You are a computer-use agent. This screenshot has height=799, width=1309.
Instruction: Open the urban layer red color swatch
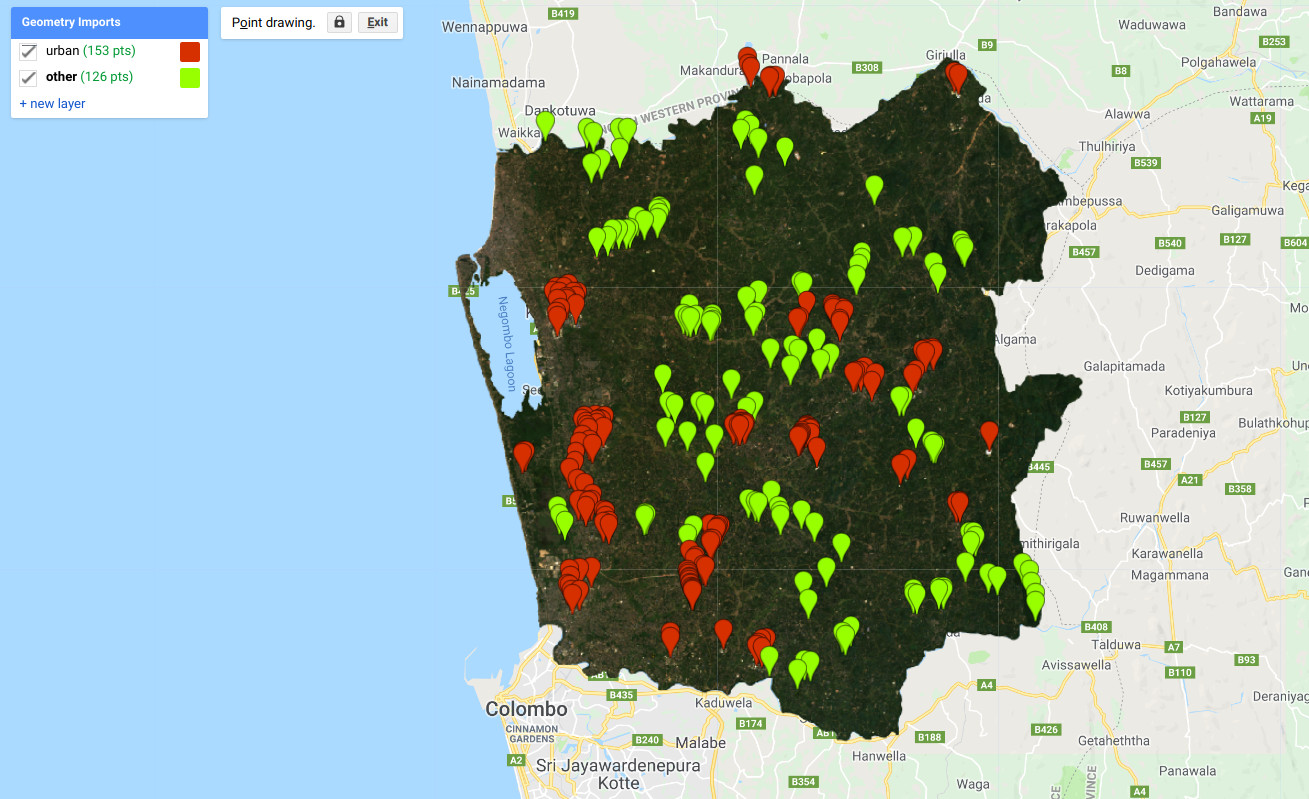[x=189, y=51]
